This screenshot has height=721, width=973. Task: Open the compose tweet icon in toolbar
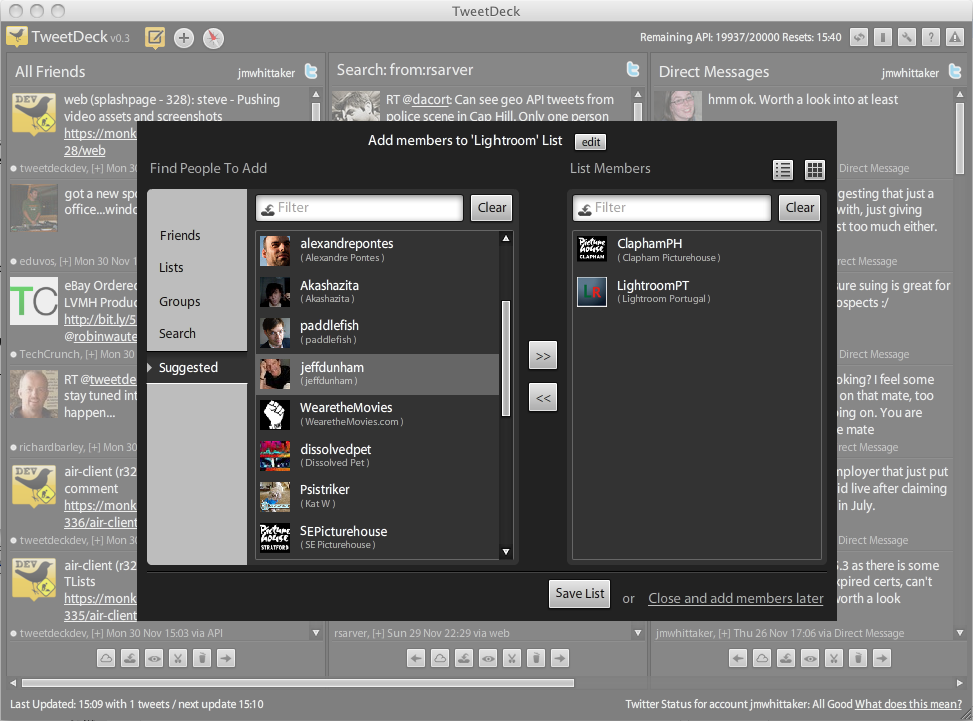(x=155, y=38)
